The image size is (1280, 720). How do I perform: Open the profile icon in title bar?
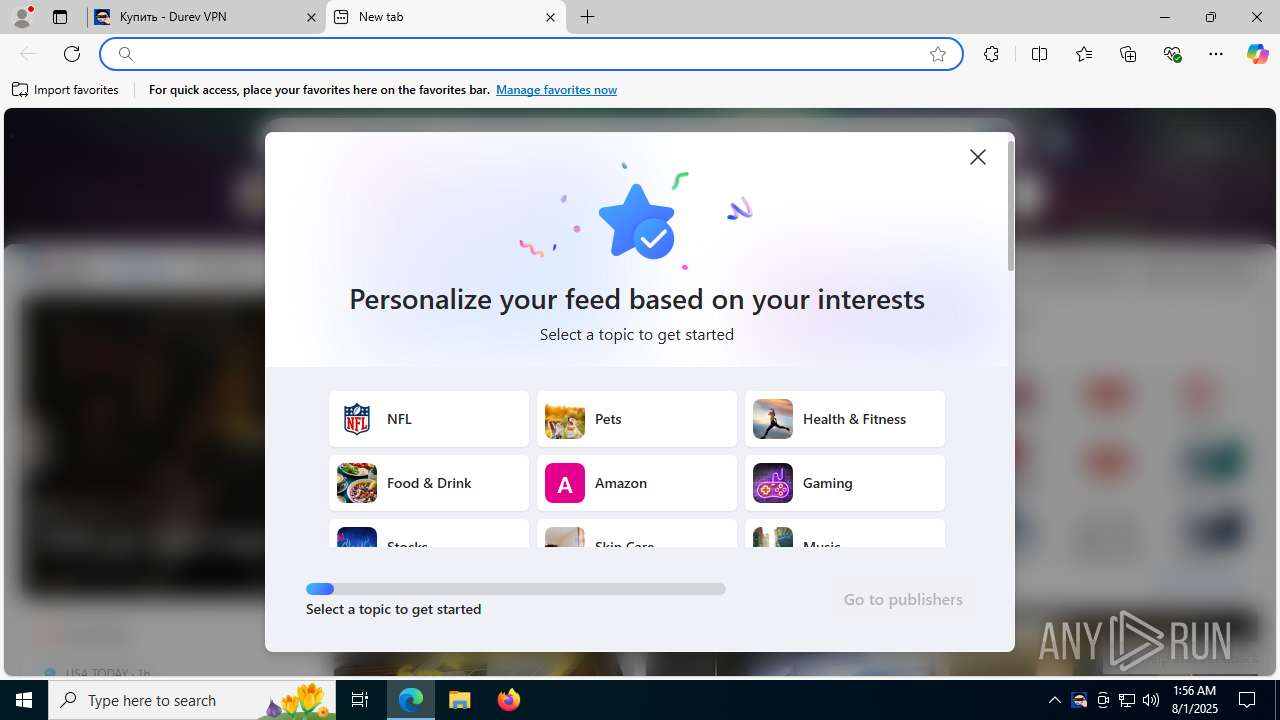[x=22, y=17]
